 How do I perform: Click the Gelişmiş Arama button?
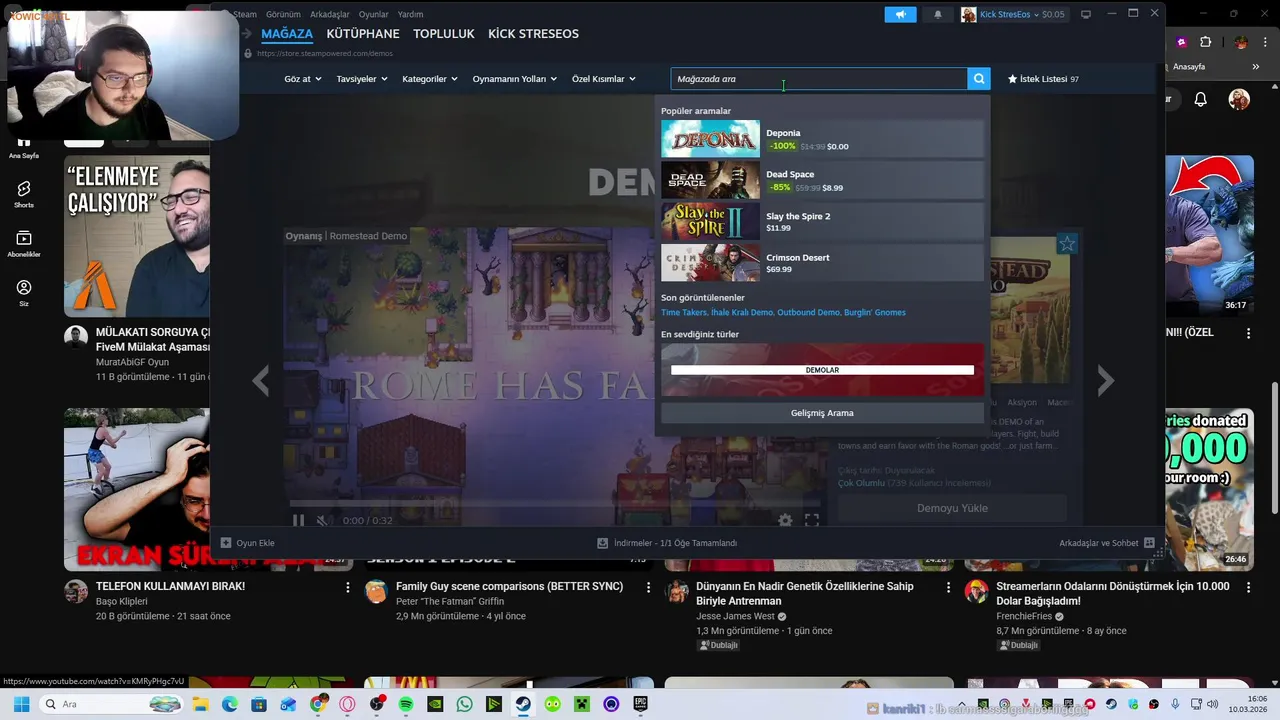(822, 413)
